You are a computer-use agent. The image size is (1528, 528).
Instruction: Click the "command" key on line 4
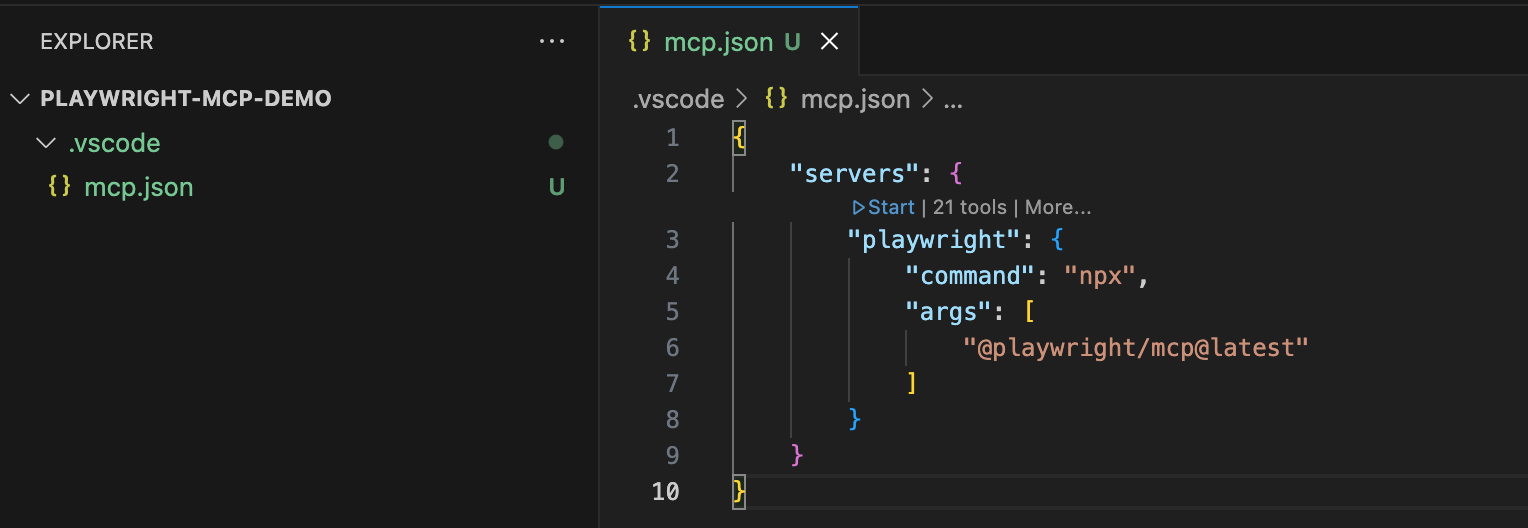[969, 276]
